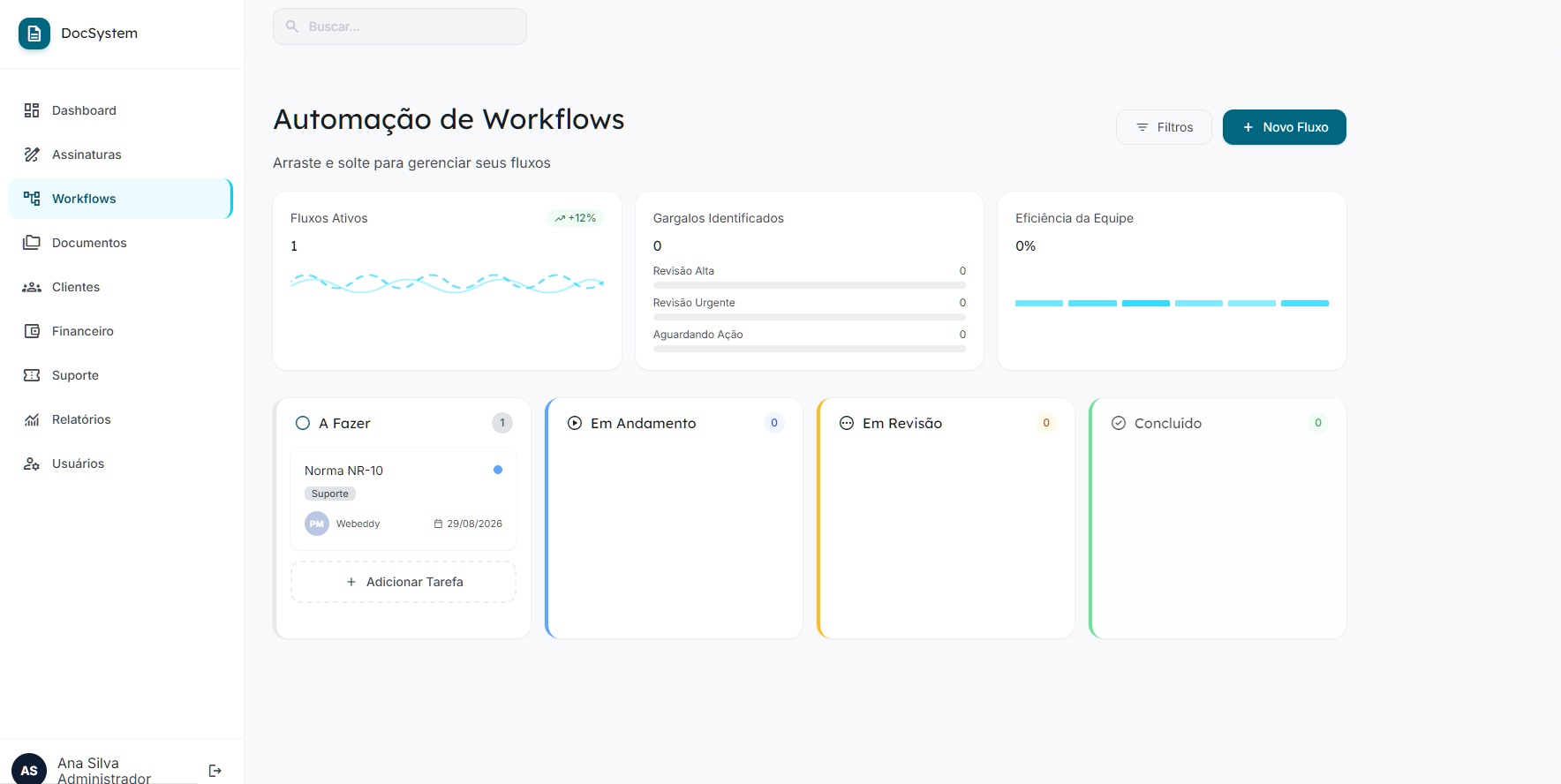The height and width of the screenshot is (784, 1561).
Task: Click the Aguardando Ação progress bar
Action: tap(810, 349)
